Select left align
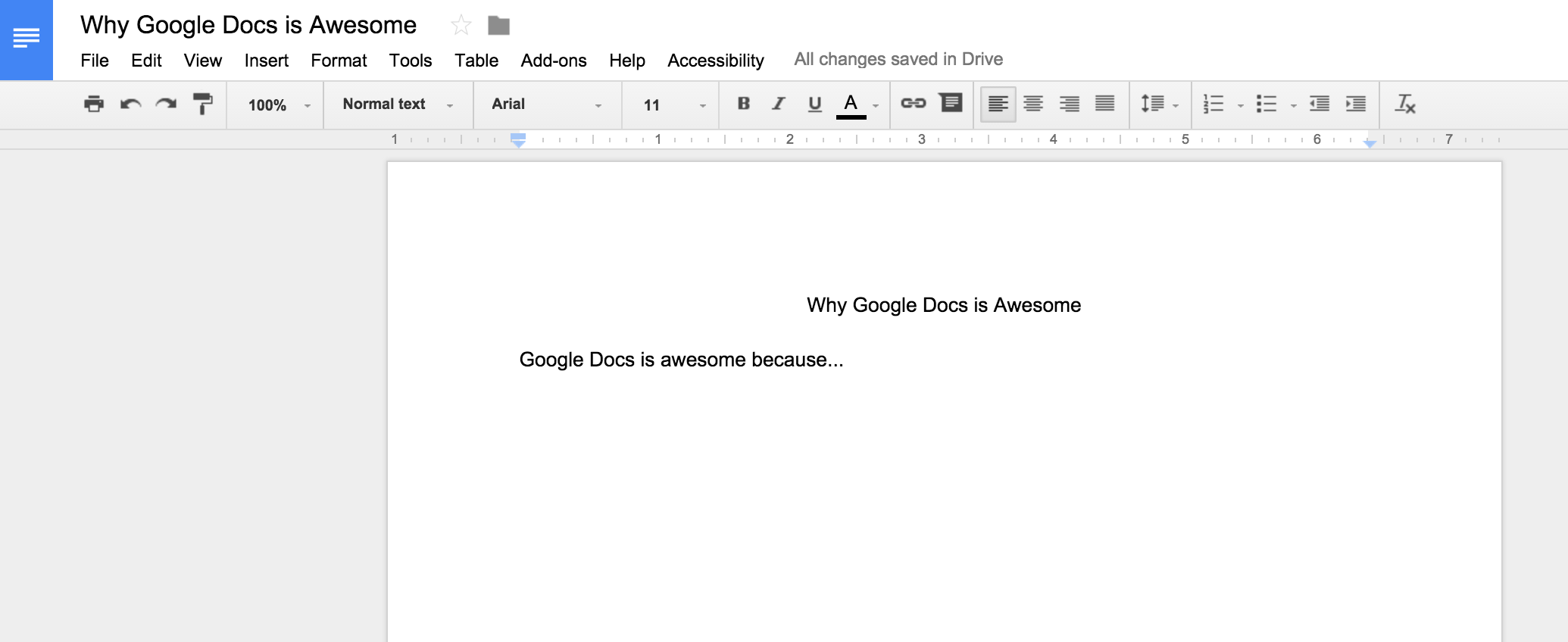The width and height of the screenshot is (1568, 642). coord(998,104)
